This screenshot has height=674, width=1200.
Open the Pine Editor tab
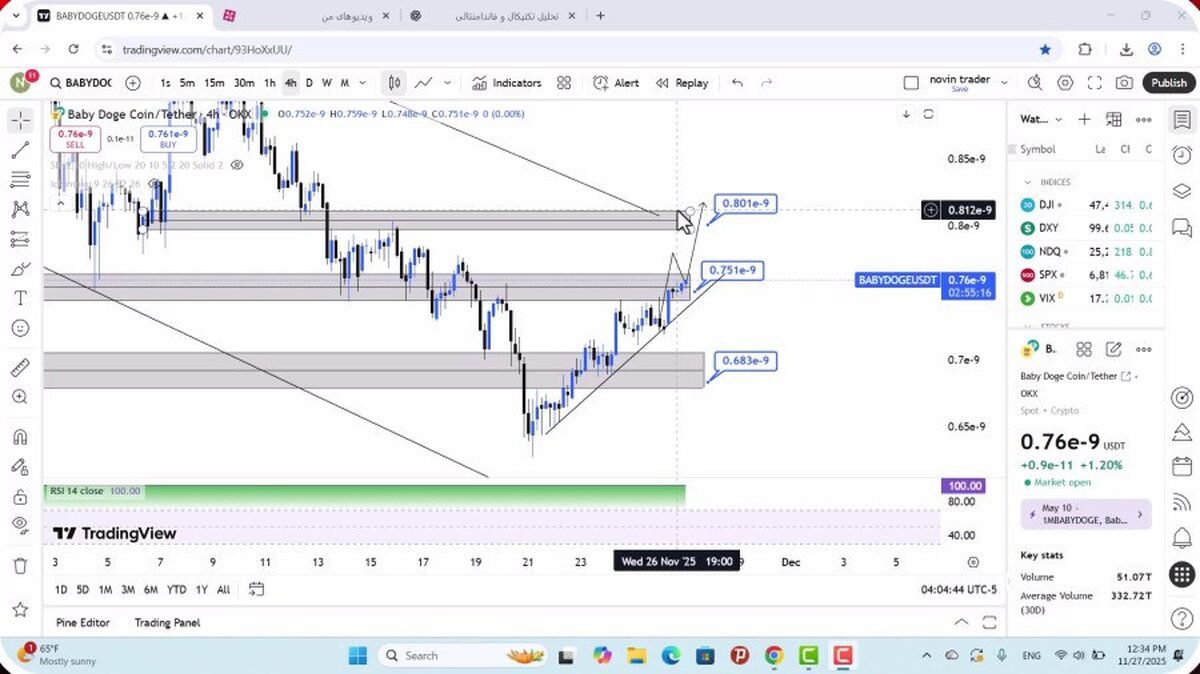(x=83, y=622)
